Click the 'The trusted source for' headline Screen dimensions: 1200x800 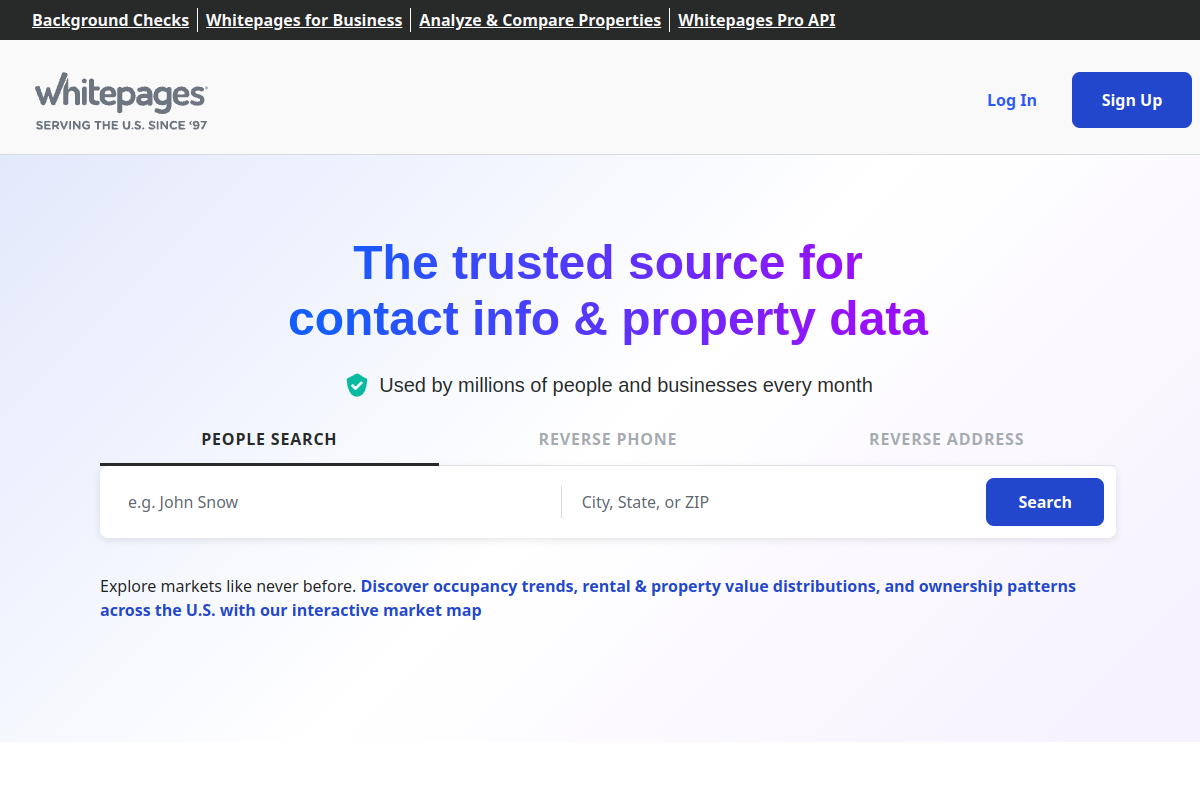click(x=608, y=262)
